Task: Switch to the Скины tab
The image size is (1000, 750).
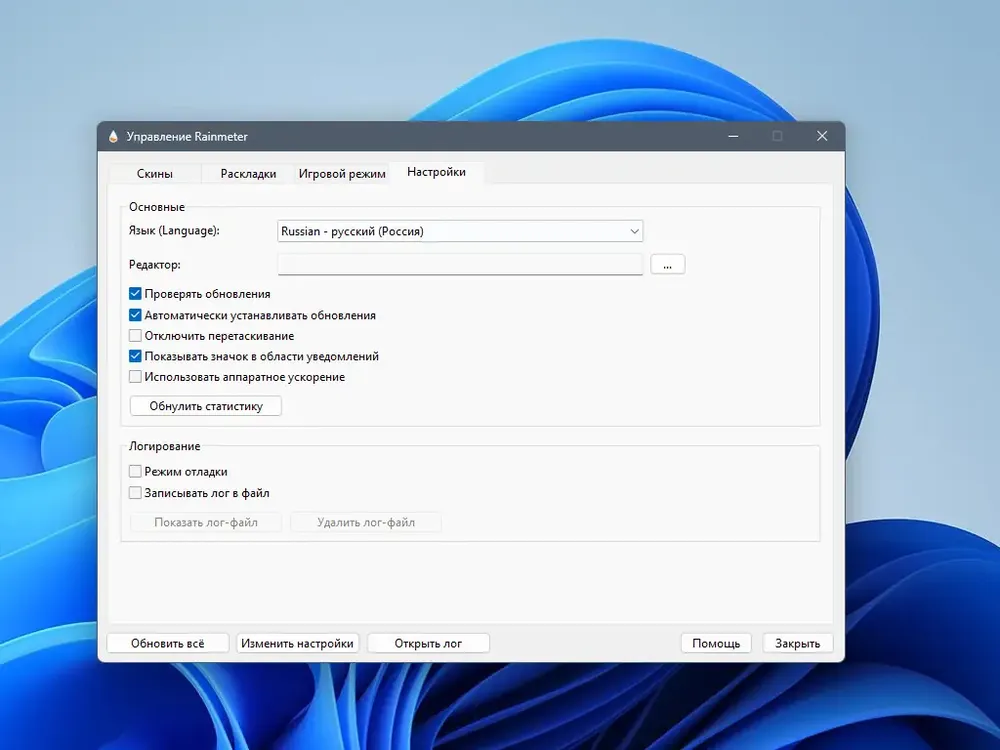Action: tap(155, 173)
